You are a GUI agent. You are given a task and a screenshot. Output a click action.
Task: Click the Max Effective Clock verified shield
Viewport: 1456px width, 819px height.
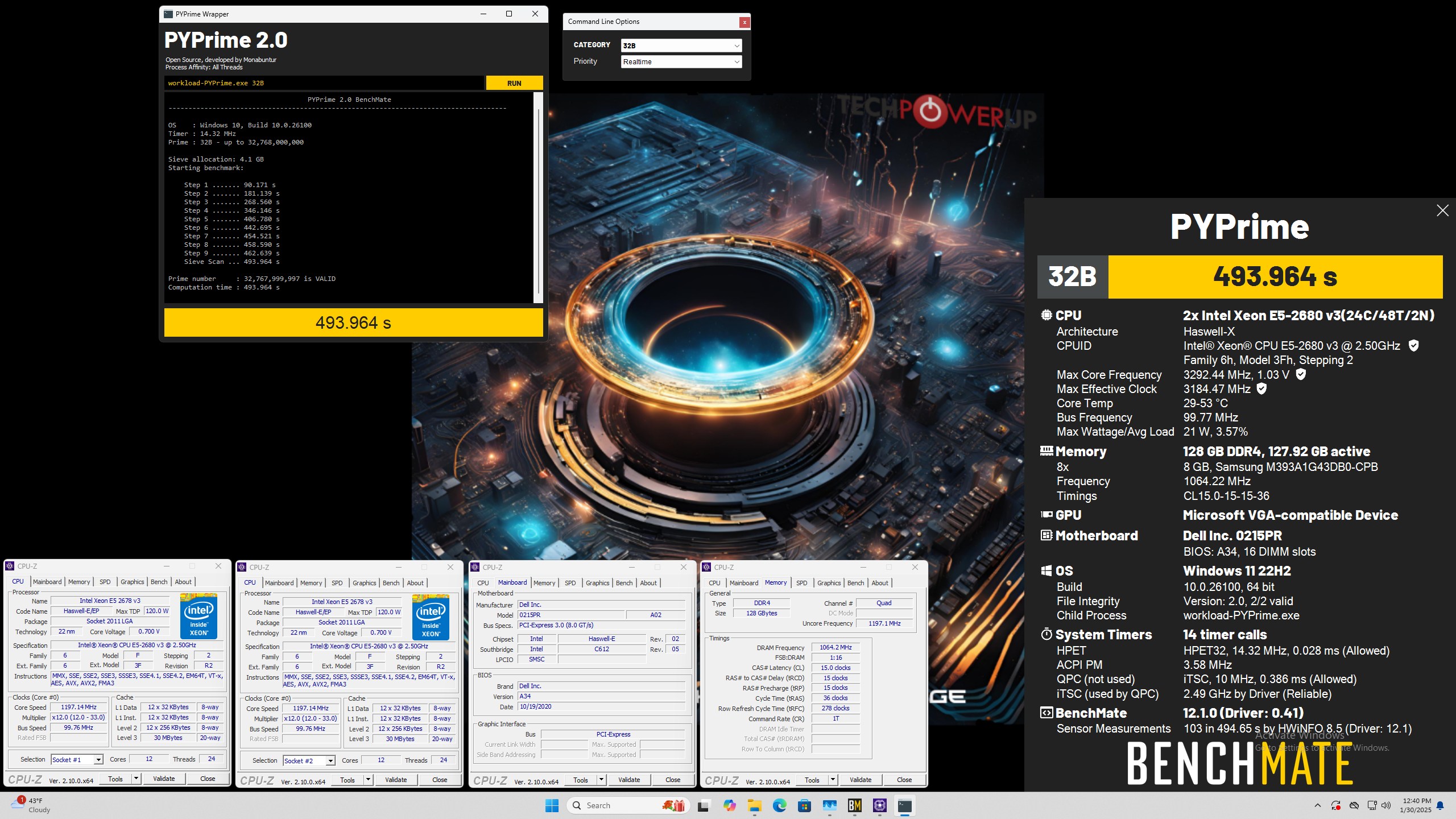pyautogui.click(x=1261, y=388)
